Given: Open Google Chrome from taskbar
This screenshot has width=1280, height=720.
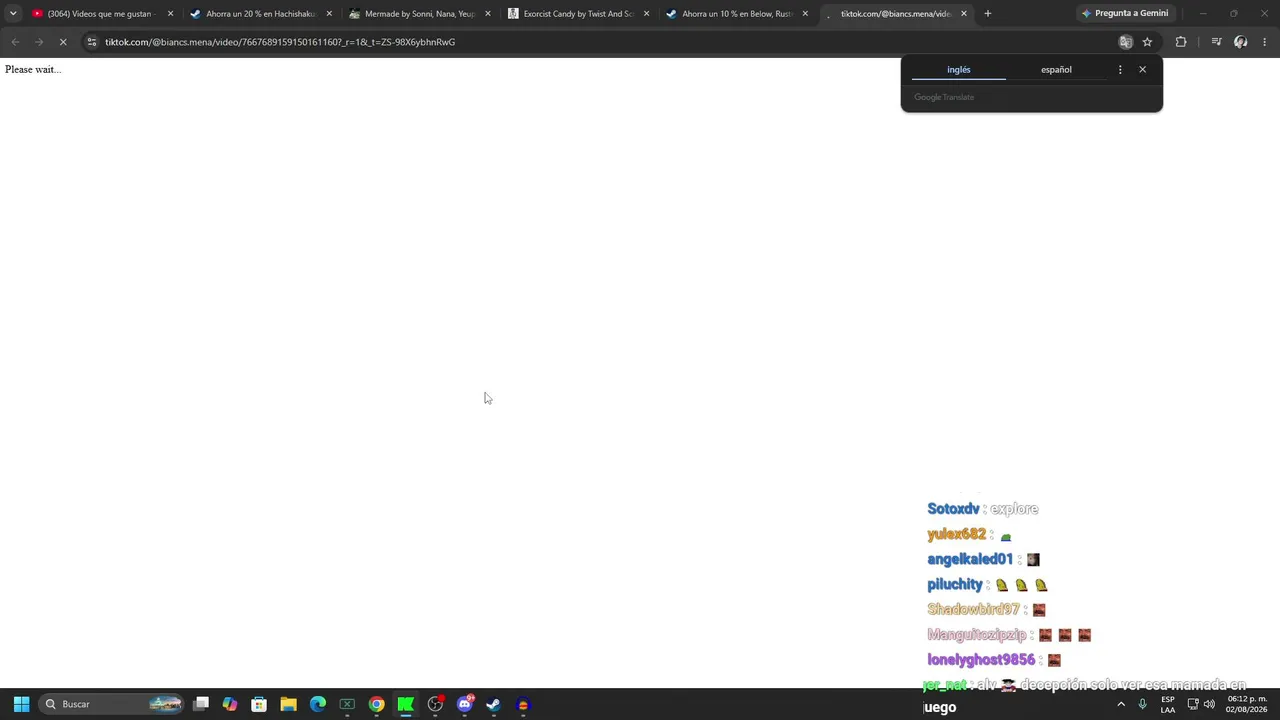Looking at the screenshot, I should pos(376,704).
